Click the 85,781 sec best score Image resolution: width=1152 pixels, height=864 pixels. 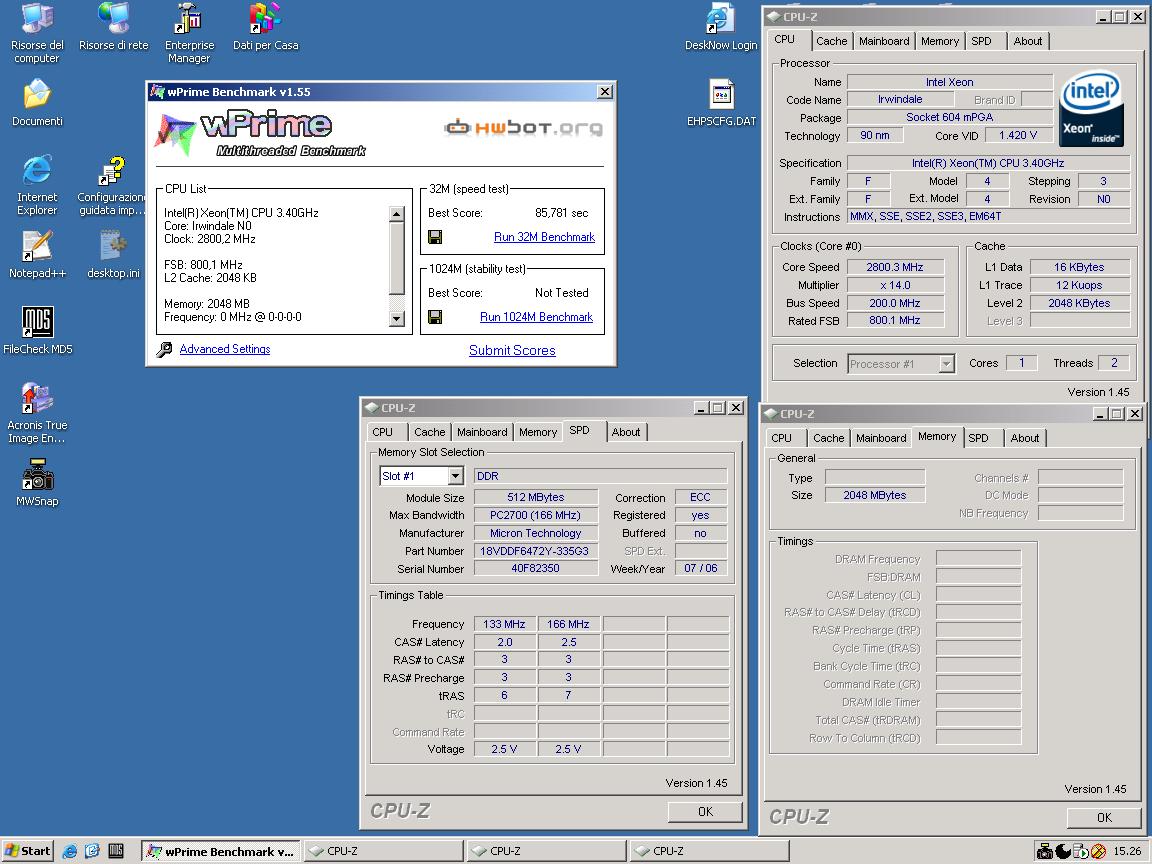tap(561, 213)
